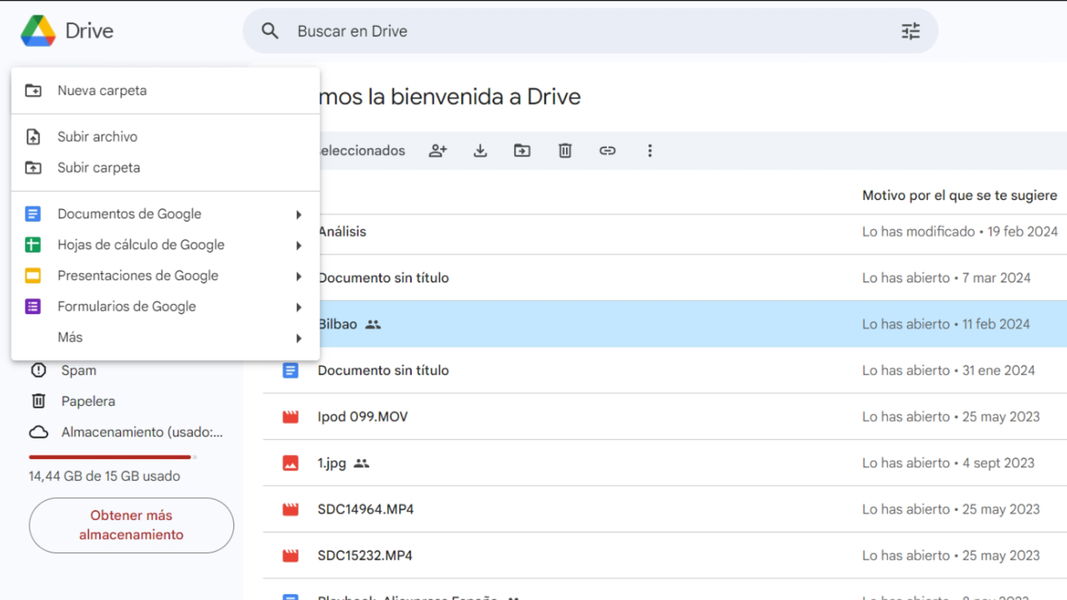The width and height of the screenshot is (1067, 600).
Task: Click Obtener más almacenamiento button
Action: (131, 525)
